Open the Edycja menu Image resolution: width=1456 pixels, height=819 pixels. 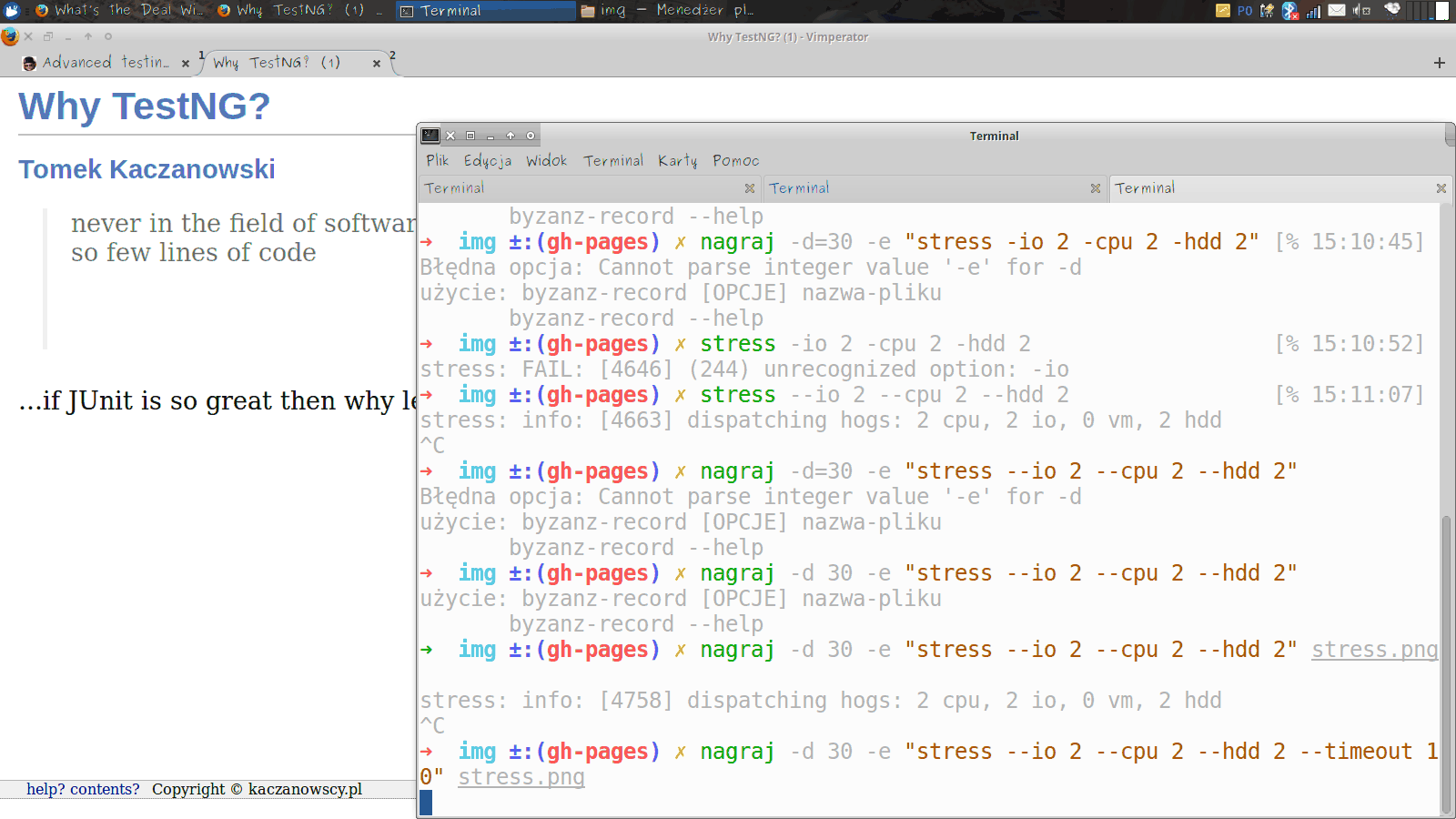[487, 161]
